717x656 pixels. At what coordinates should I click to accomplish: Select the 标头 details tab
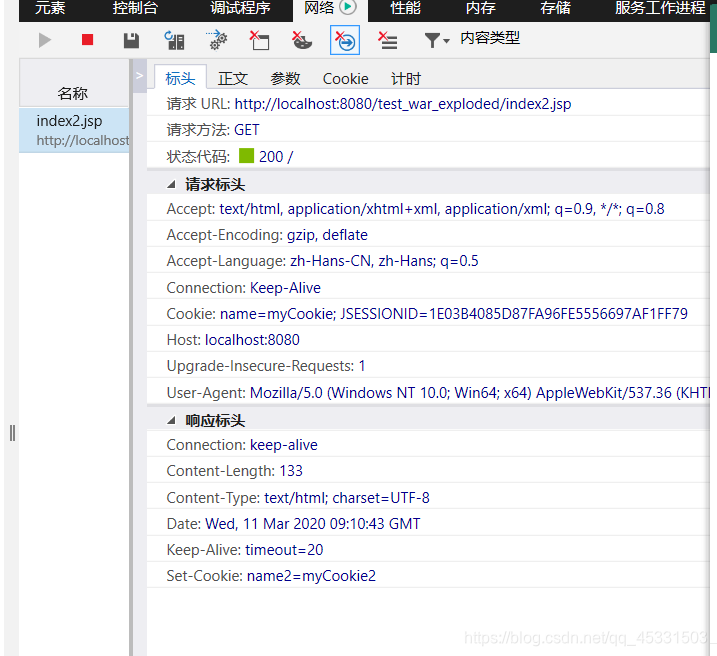tap(180, 78)
